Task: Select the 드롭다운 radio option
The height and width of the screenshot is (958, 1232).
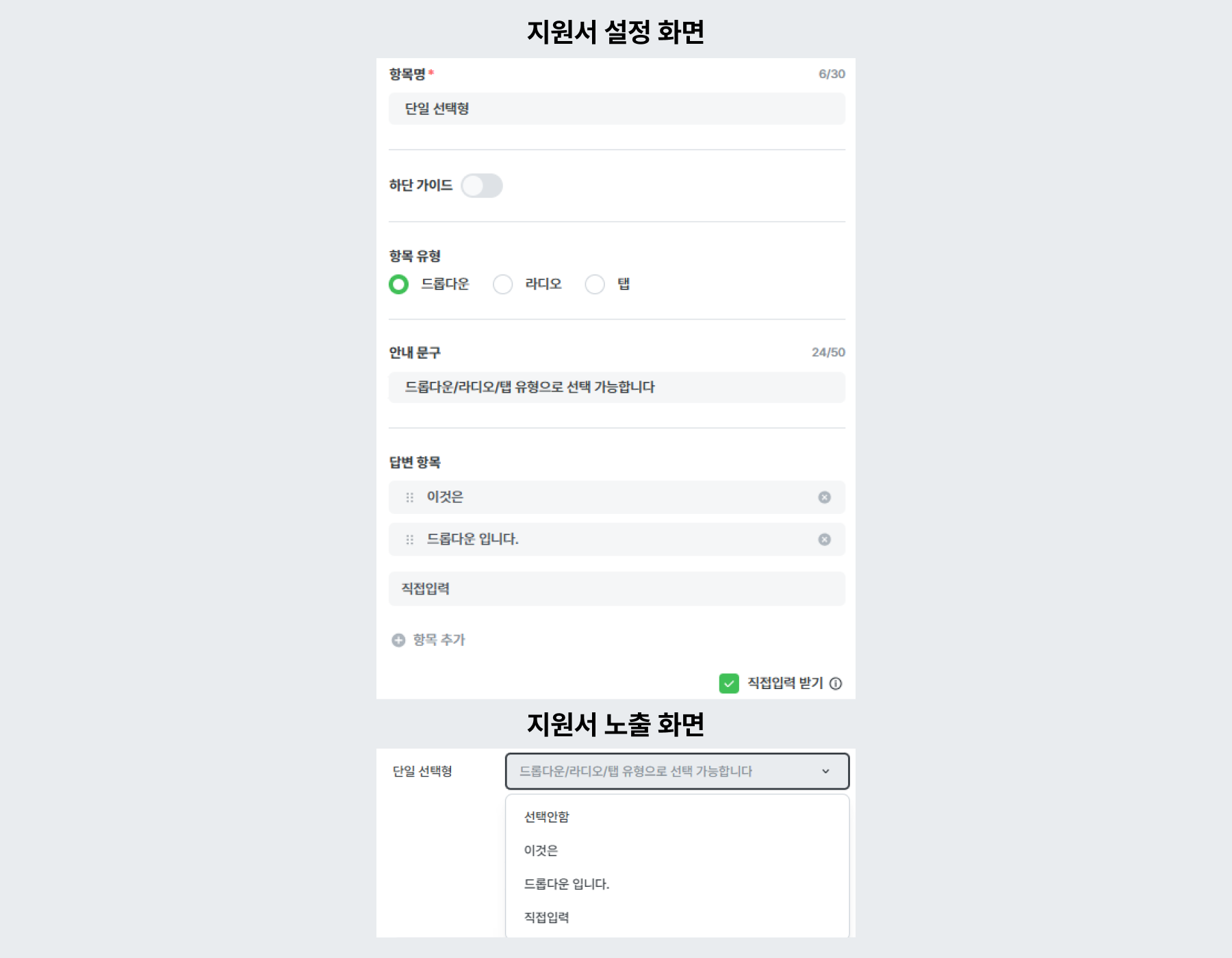Action: pos(398,283)
